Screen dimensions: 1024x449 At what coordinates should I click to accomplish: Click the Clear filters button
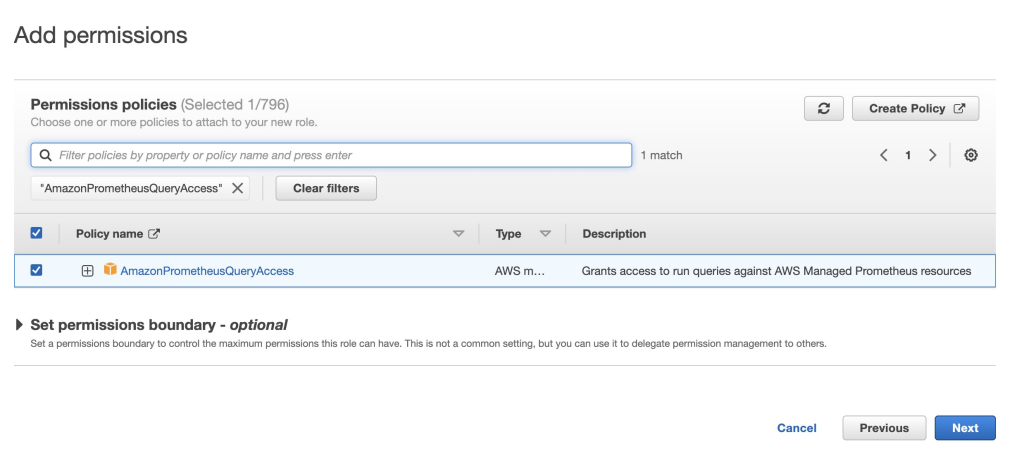[x=326, y=188]
